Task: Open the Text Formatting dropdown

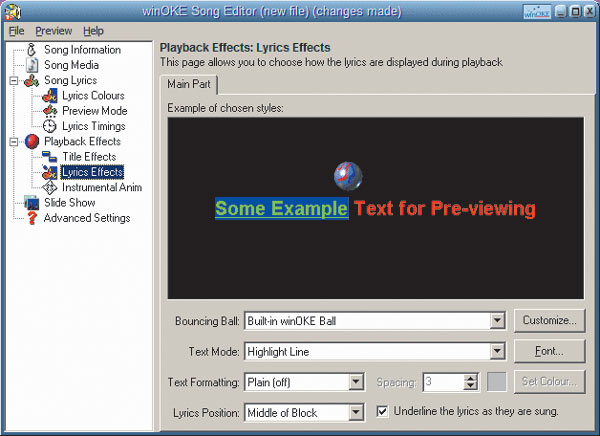Action: point(355,381)
